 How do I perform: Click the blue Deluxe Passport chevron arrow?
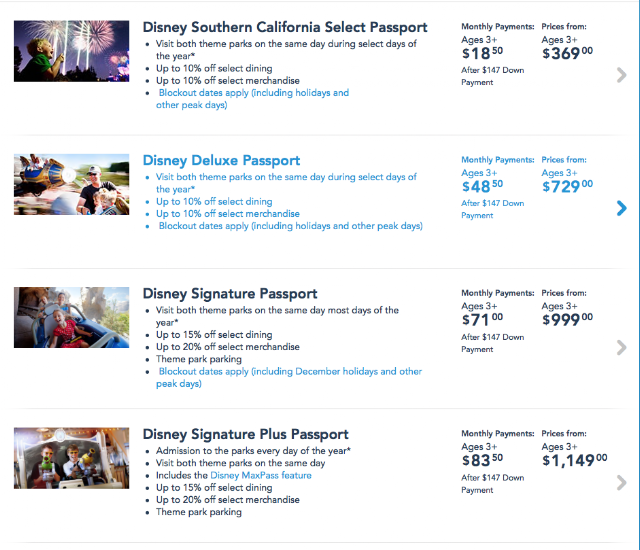point(621,208)
